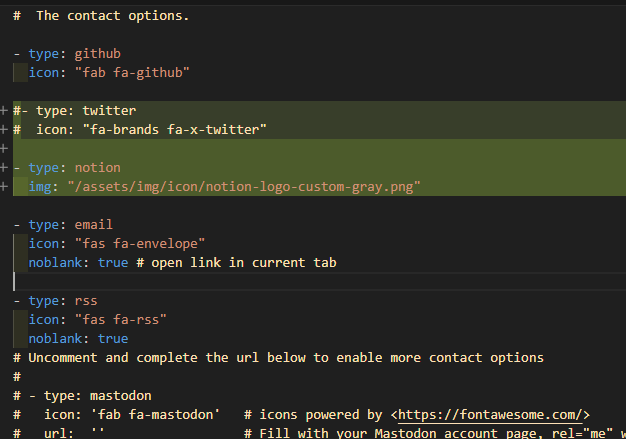
Task: Click the true value on rss noblank line
Action: tap(114, 339)
